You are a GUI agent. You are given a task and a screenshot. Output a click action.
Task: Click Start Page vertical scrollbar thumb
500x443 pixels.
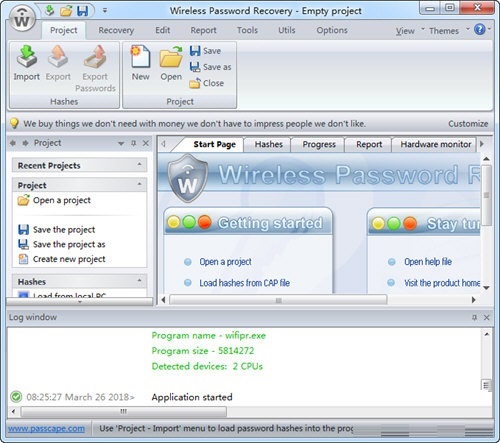coord(486,195)
